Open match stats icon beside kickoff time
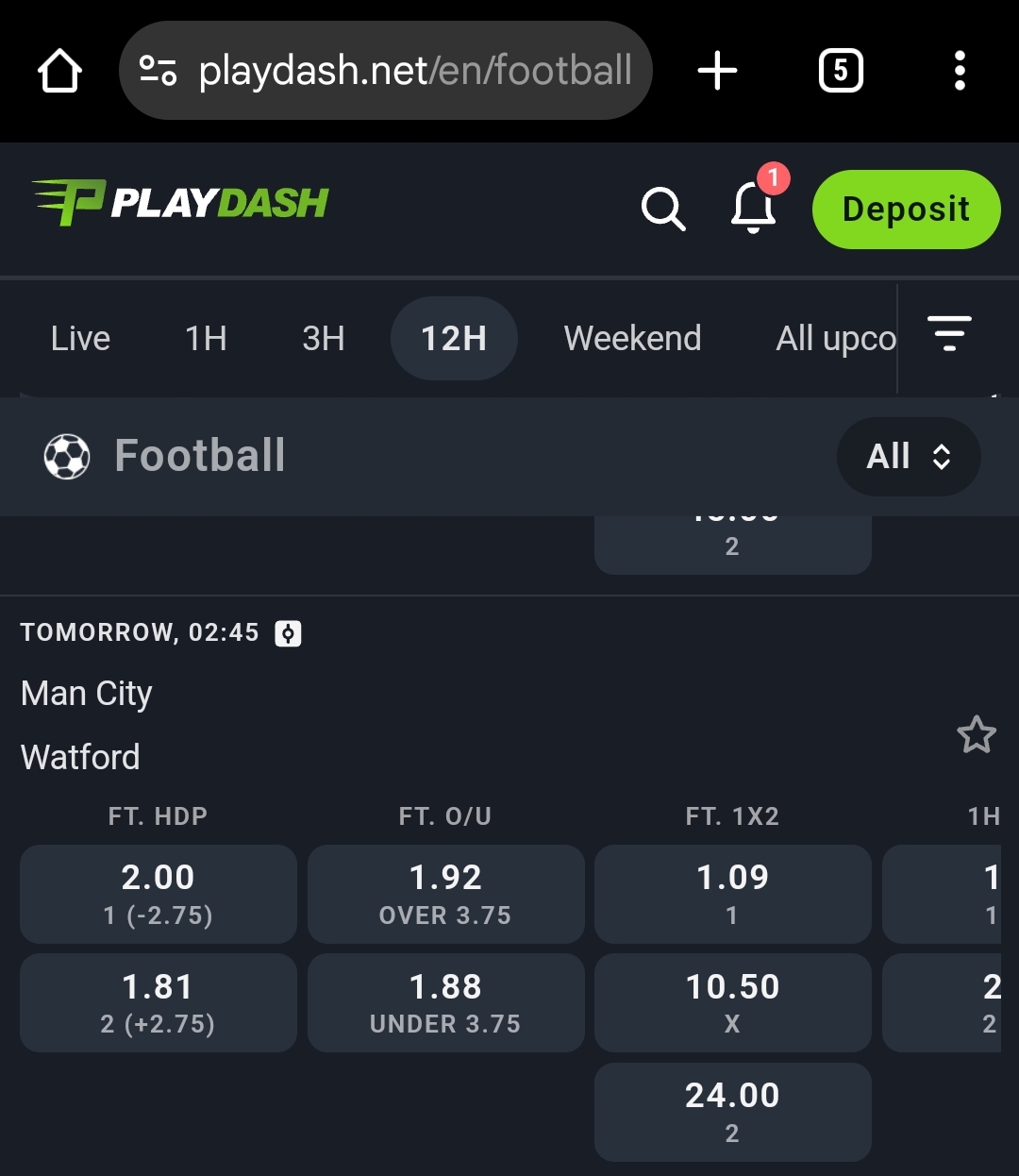 click(x=288, y=633)
